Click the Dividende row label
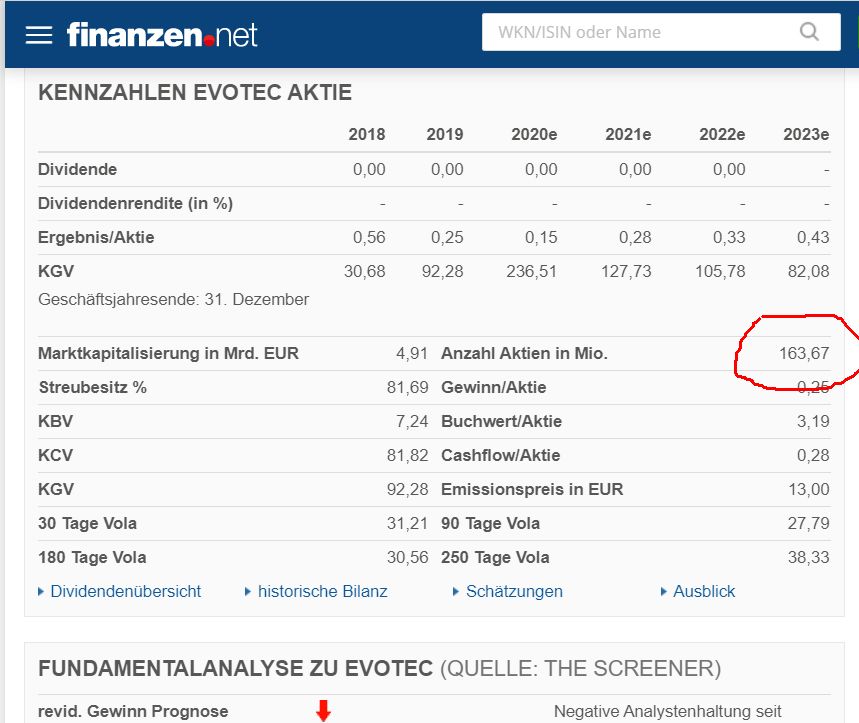859x723 pixels. tap(77, 169)
